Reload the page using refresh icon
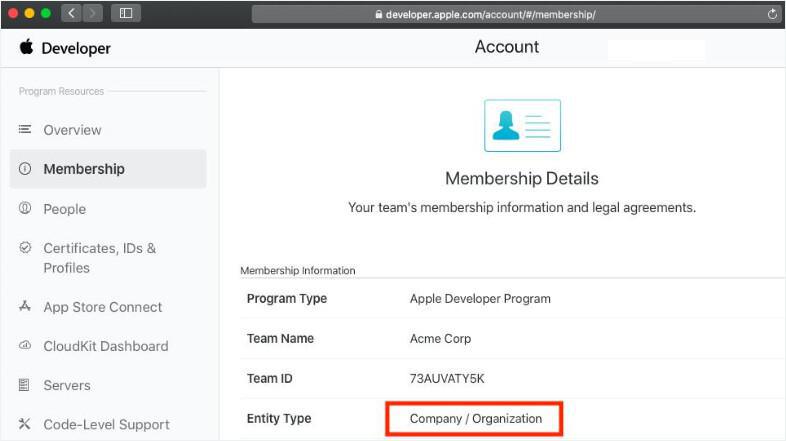Viewport: 786px width, 441px height. pos(772,14)
